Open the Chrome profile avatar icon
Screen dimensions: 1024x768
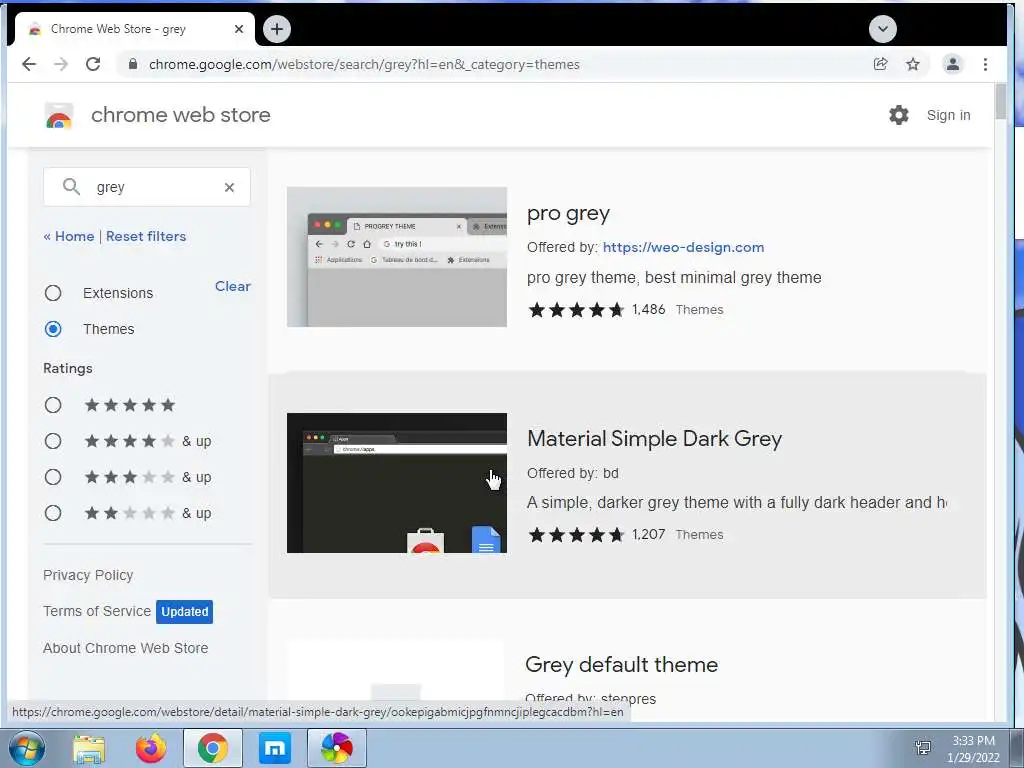click(953, 64)
